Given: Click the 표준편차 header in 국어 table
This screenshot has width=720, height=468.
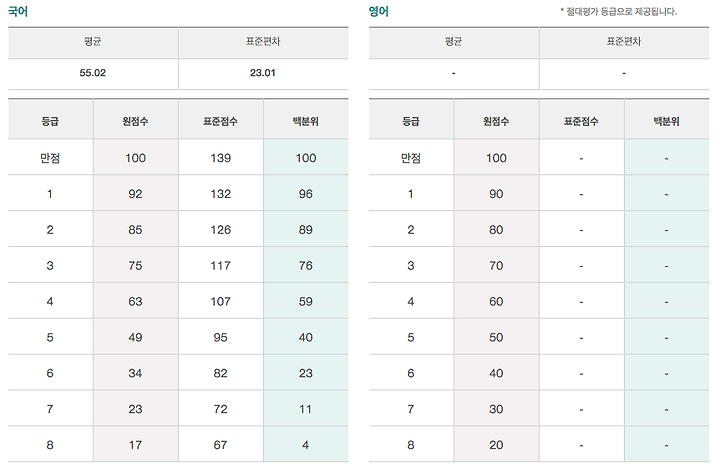Looking at the screenshot, I should pos(263,41).
